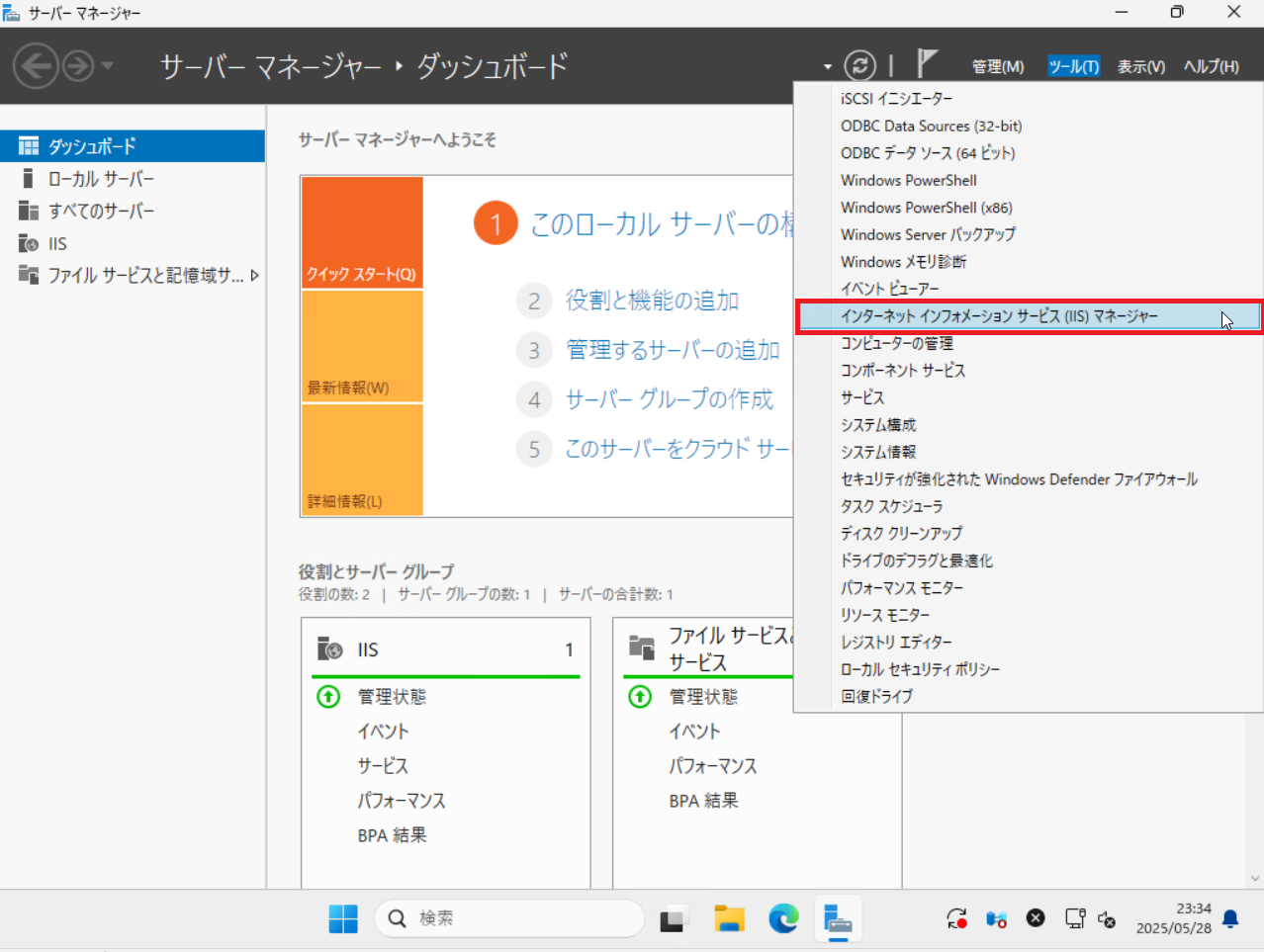Open ディスク クリーンアップ

point(1029,534)
